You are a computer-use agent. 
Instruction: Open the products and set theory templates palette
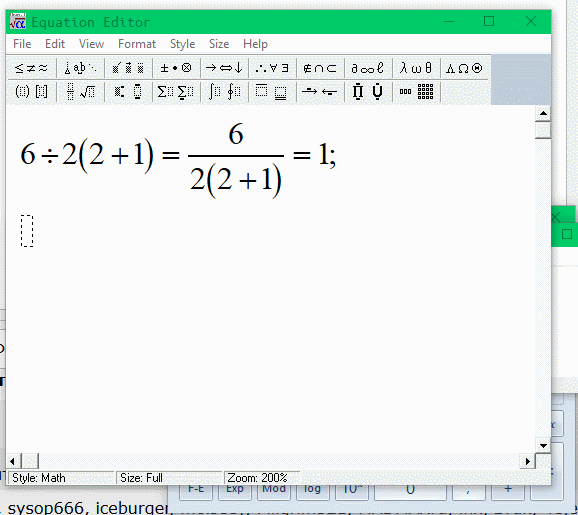point(368,92)
